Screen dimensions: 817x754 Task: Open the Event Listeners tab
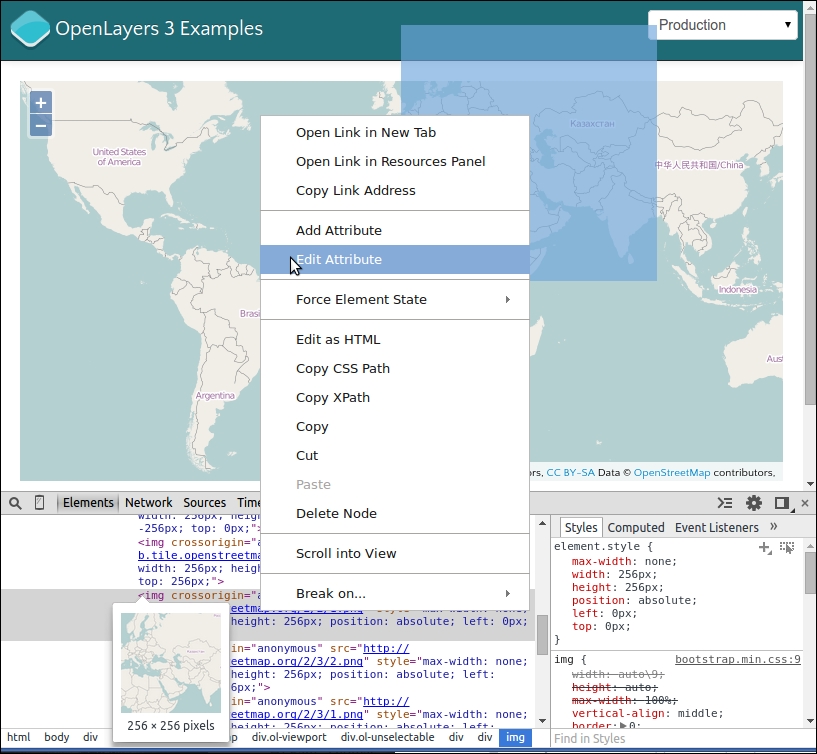pos(715,527)
